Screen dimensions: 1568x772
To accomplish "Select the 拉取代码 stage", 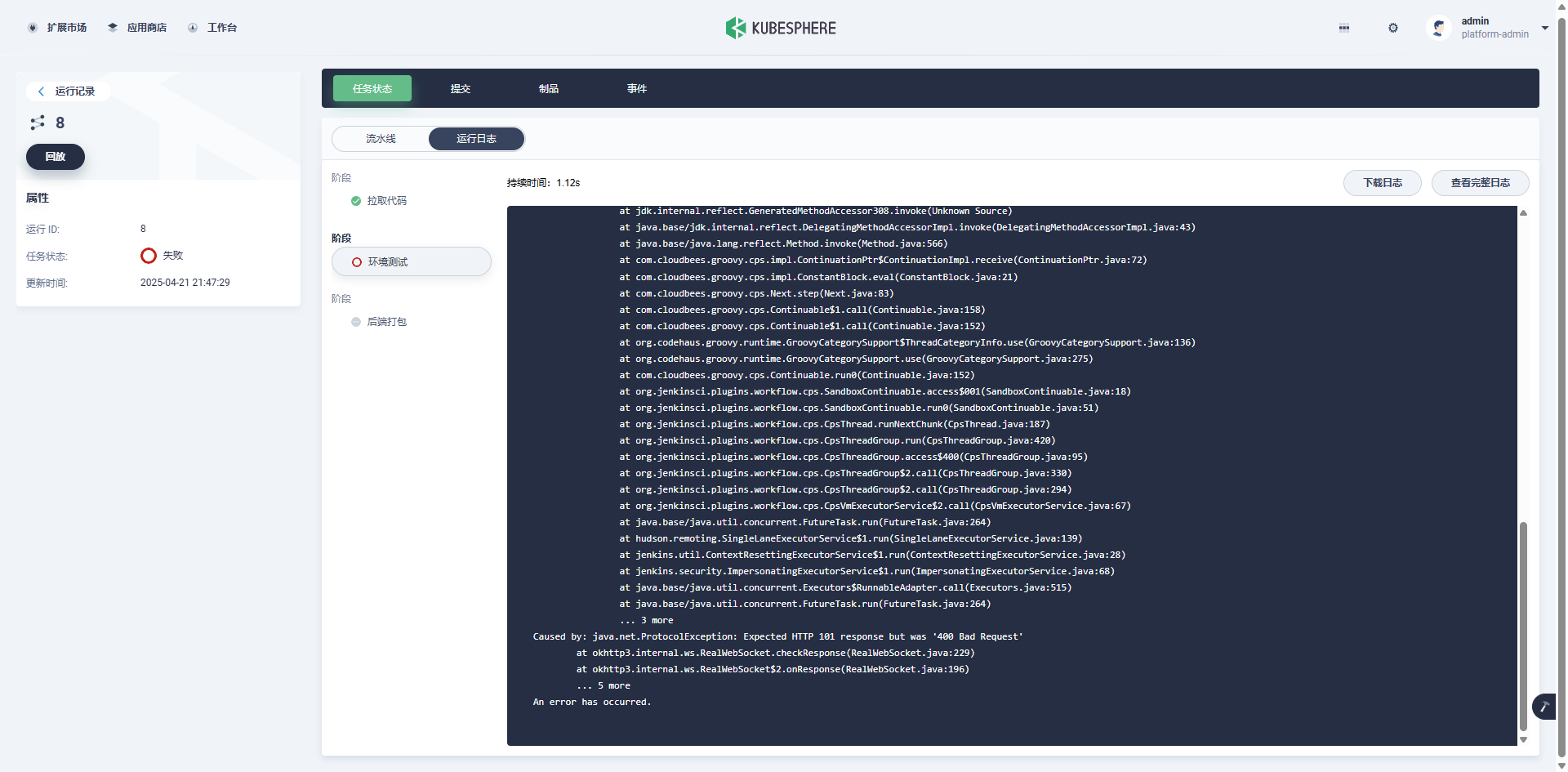I will (x=387, y=201).
